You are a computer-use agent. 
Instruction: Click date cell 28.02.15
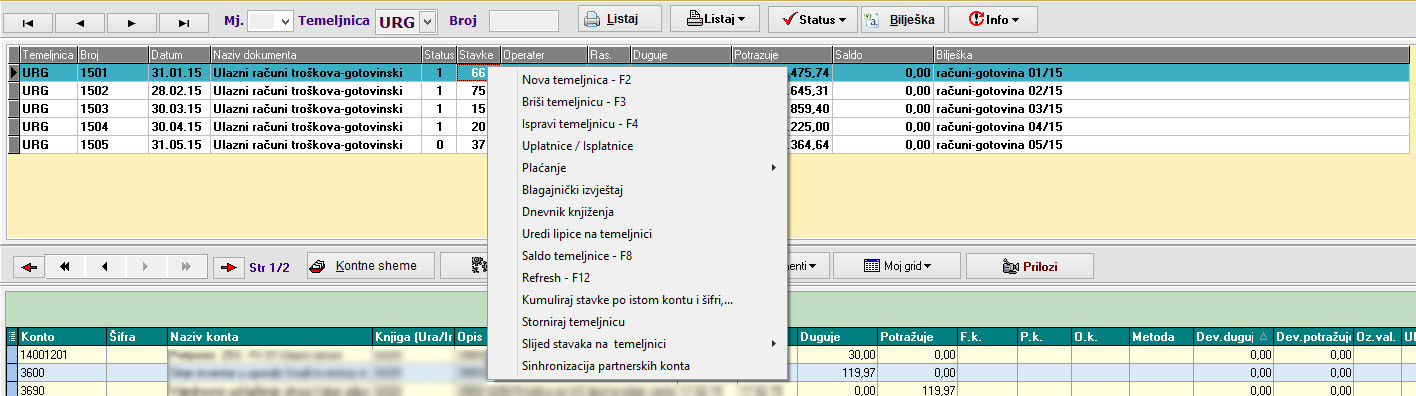coord(179,91)
